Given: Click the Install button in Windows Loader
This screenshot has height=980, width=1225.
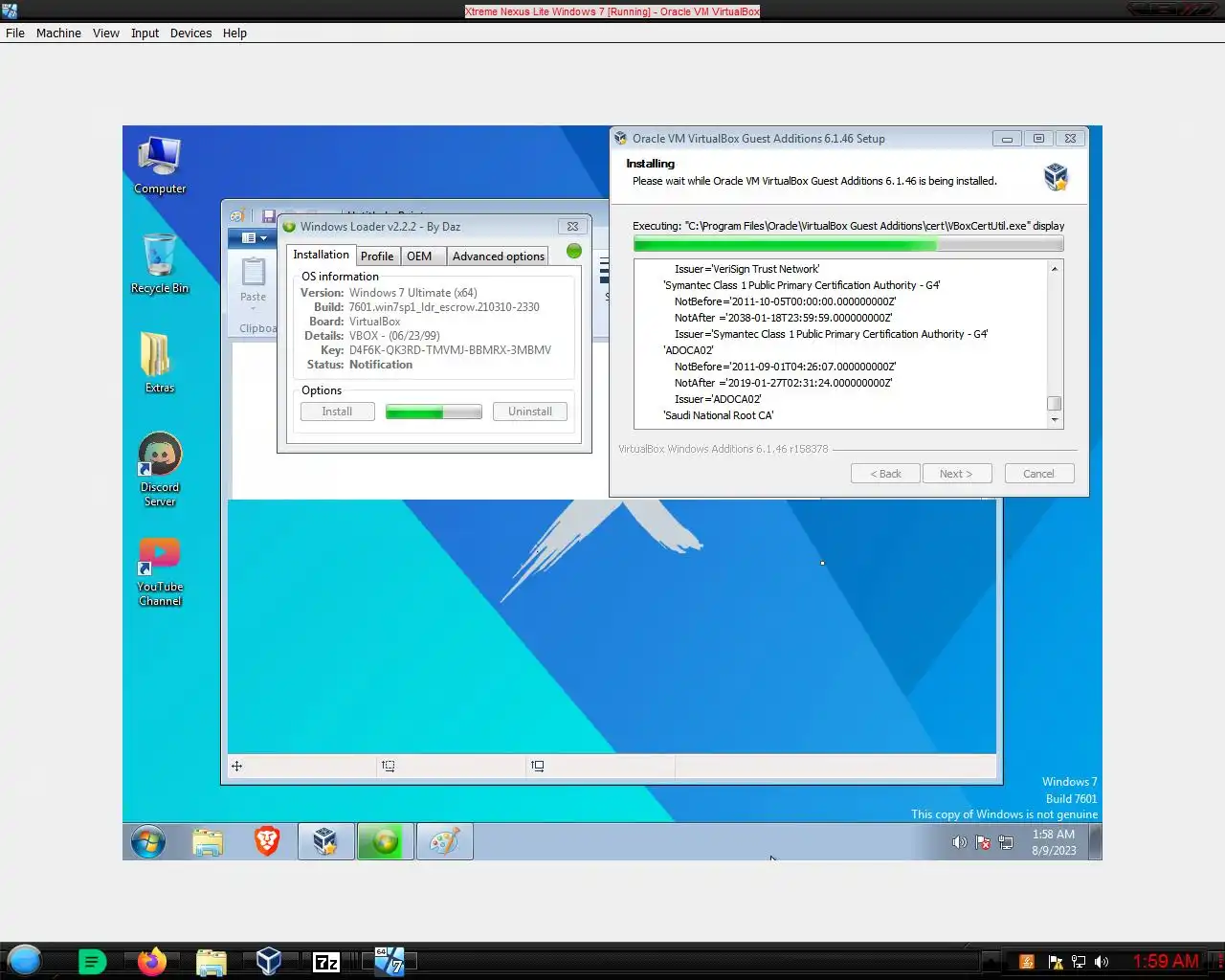Looking at the screenshot, I should click(x=337, y=412).
